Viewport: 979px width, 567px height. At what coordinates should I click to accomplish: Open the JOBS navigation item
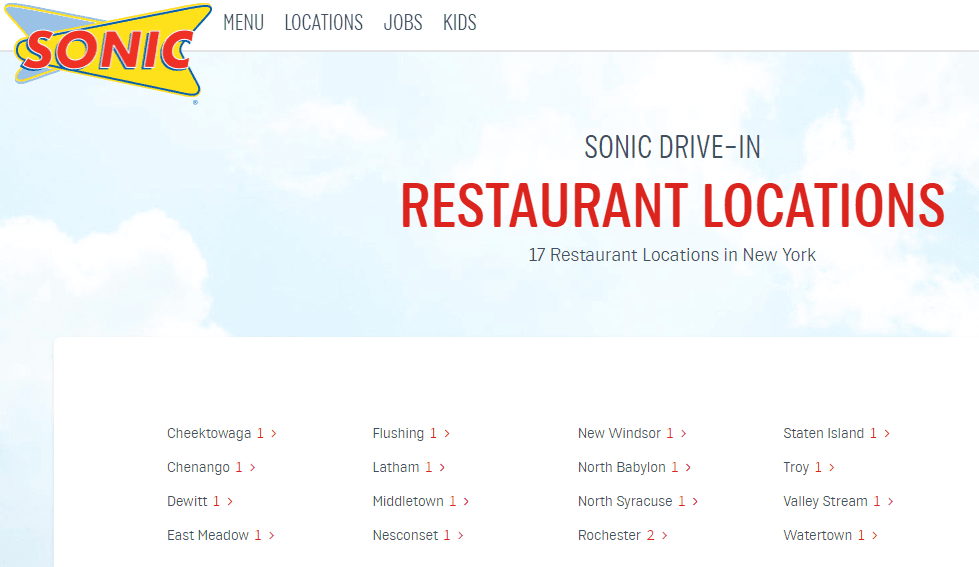click(403, 22)
